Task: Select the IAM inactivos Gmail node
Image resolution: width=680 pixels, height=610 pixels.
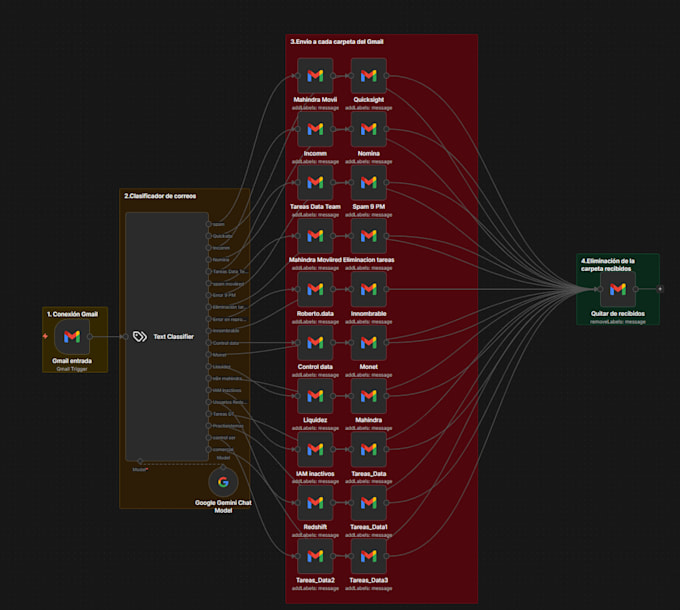Action: (x=315, y=449)
